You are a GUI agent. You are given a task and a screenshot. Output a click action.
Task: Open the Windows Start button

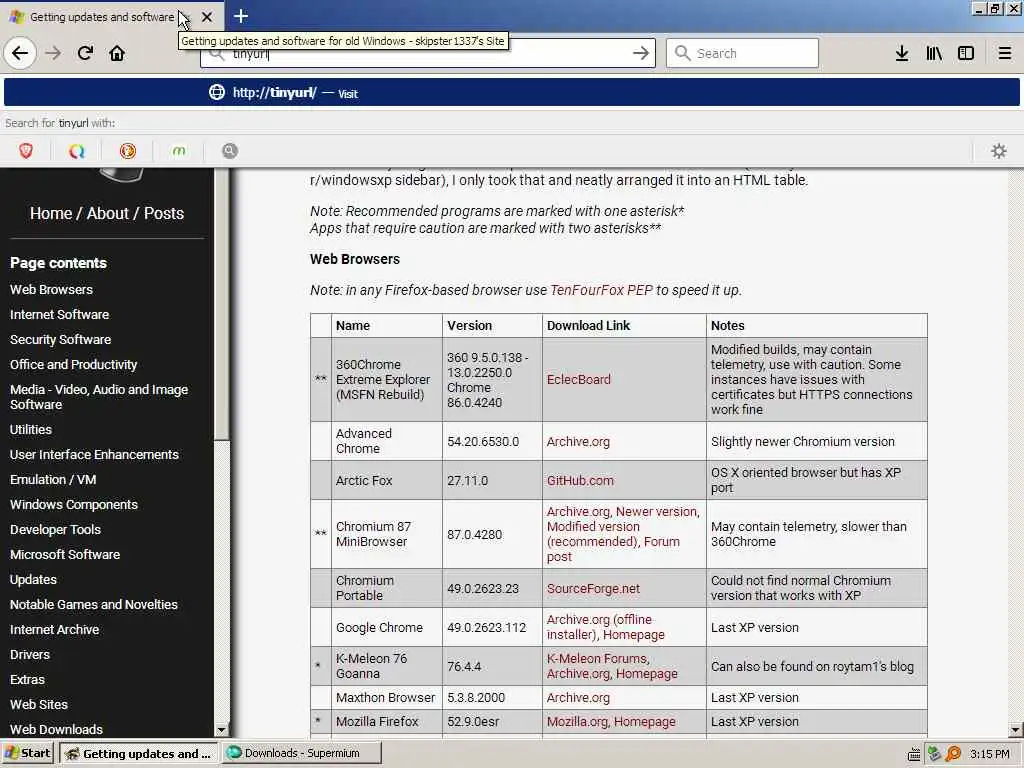(28, 754)
